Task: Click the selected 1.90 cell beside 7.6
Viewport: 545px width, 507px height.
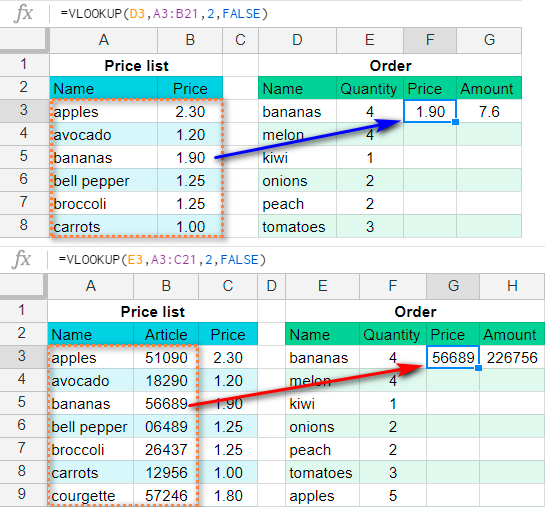Action: 430,111
